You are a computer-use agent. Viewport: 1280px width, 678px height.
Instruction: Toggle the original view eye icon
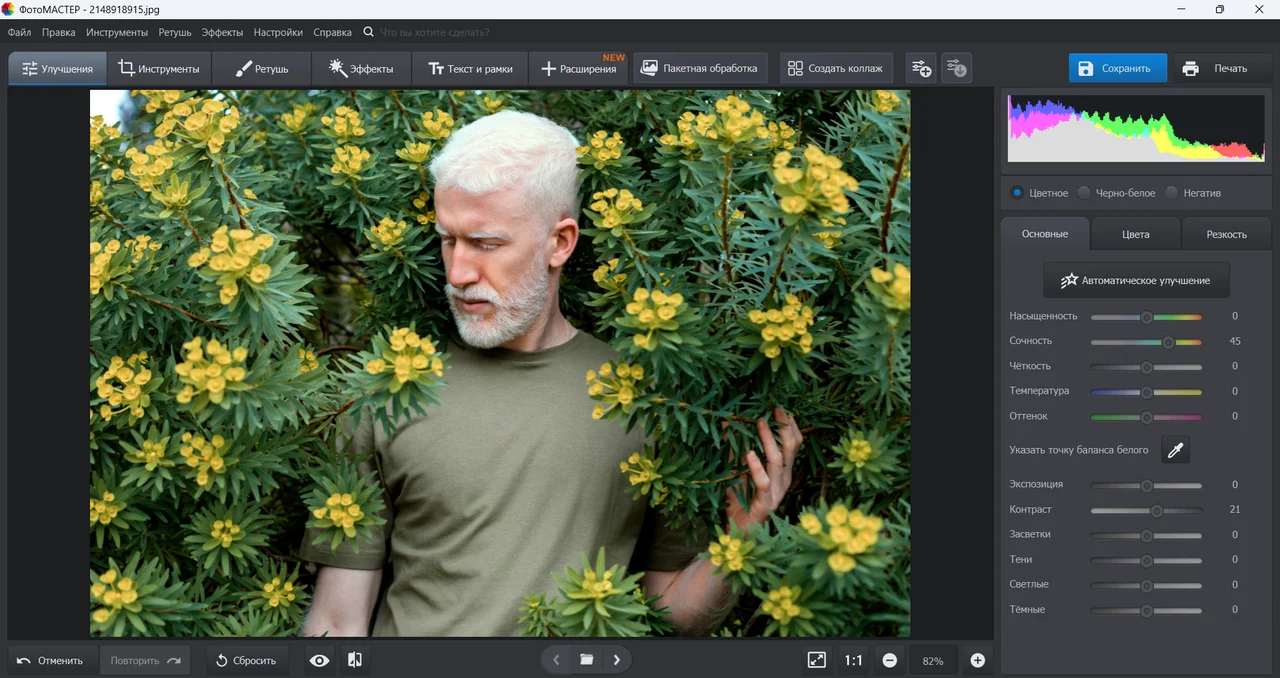pyautogui.click(x=319, y=660)
